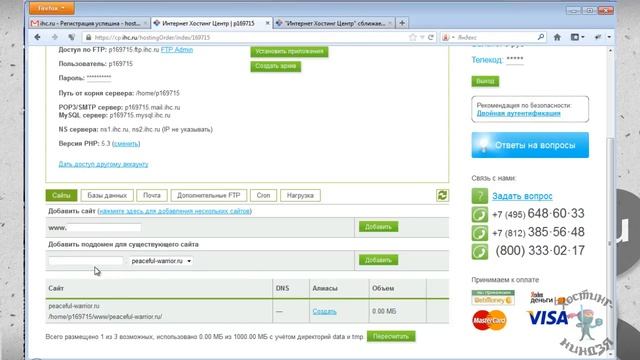Open the Почта tab
This screenshot has width=640, height=360.
tap(152, 196)
